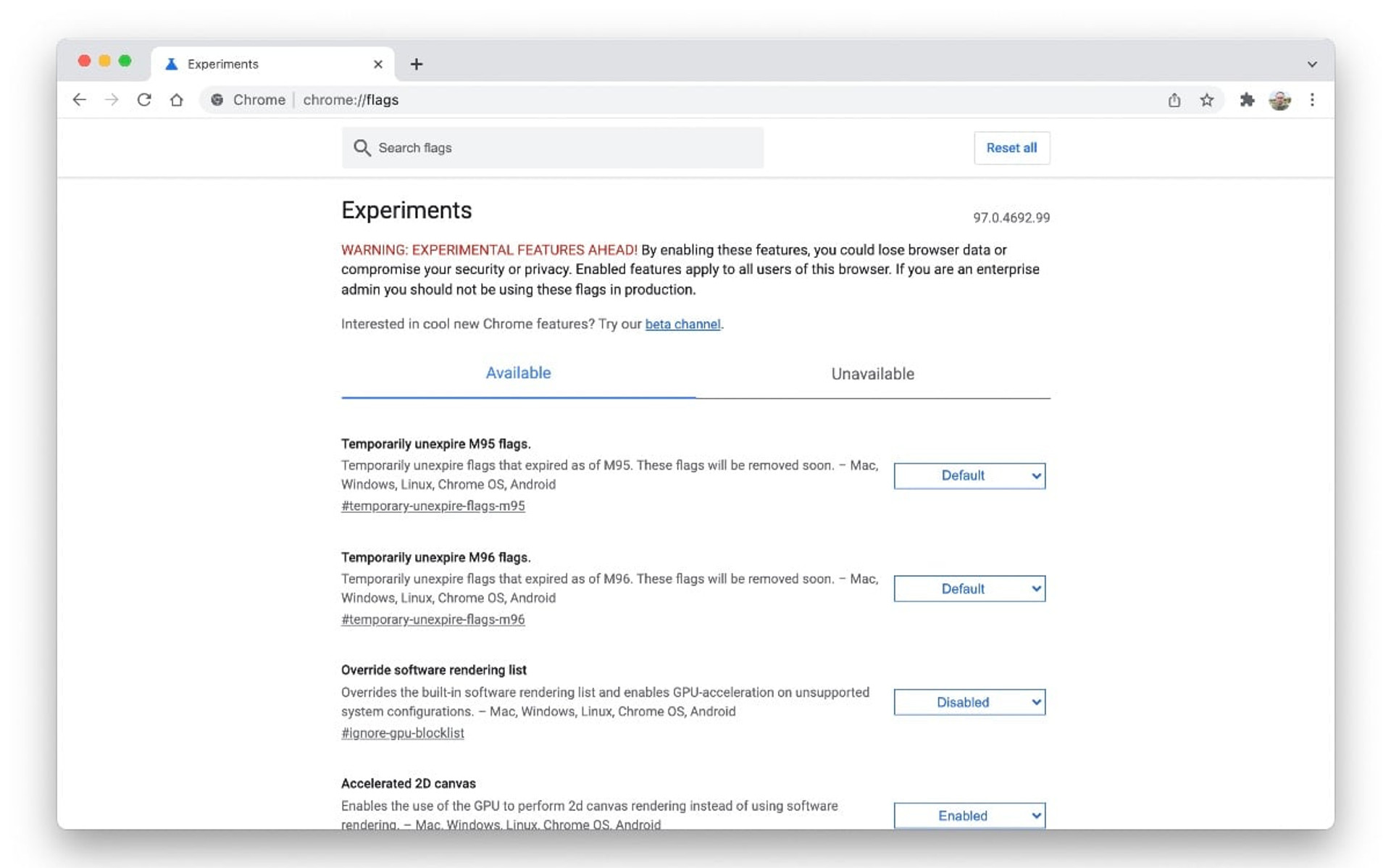Reload the chrome://flags page
The height and width of the screenshot is (868, 1391).
point(144,100)
